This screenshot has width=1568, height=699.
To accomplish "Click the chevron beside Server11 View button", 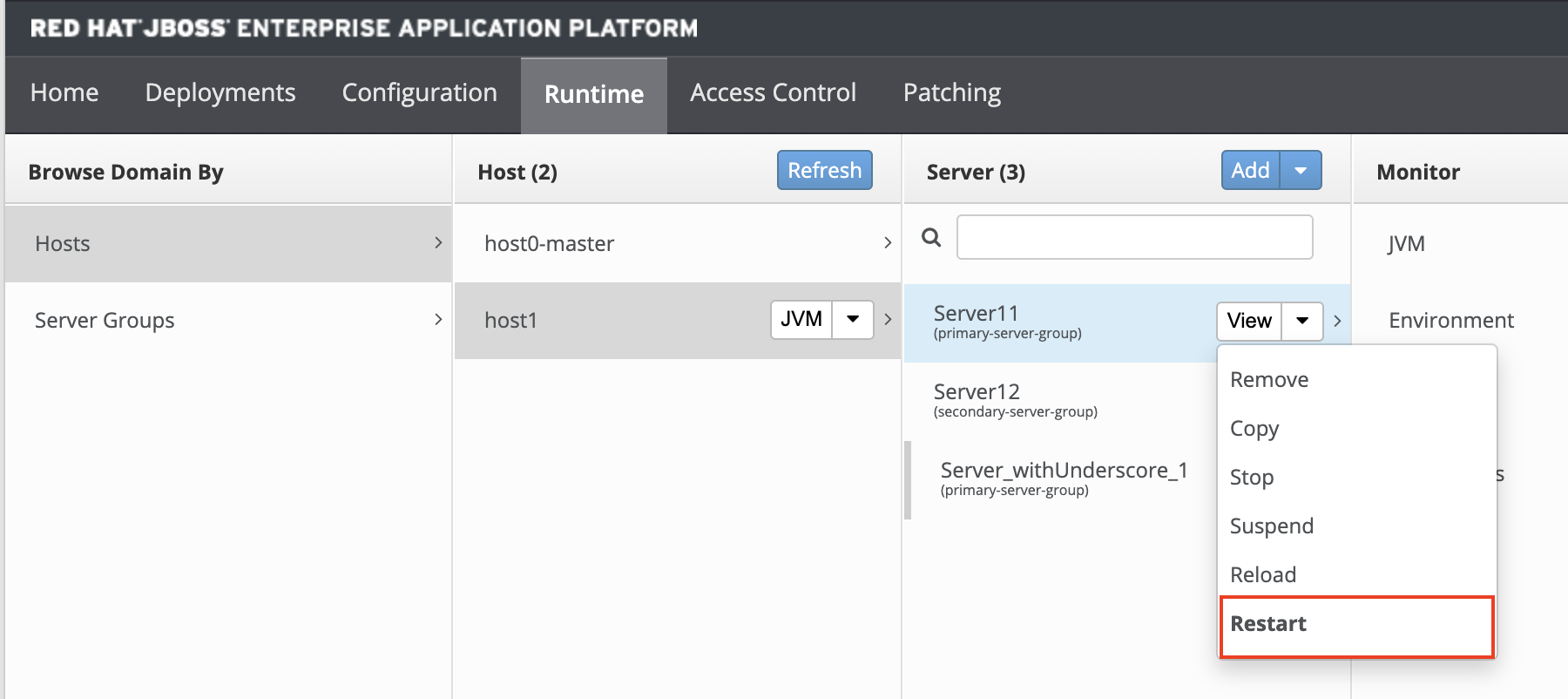I will [1337, 321].
